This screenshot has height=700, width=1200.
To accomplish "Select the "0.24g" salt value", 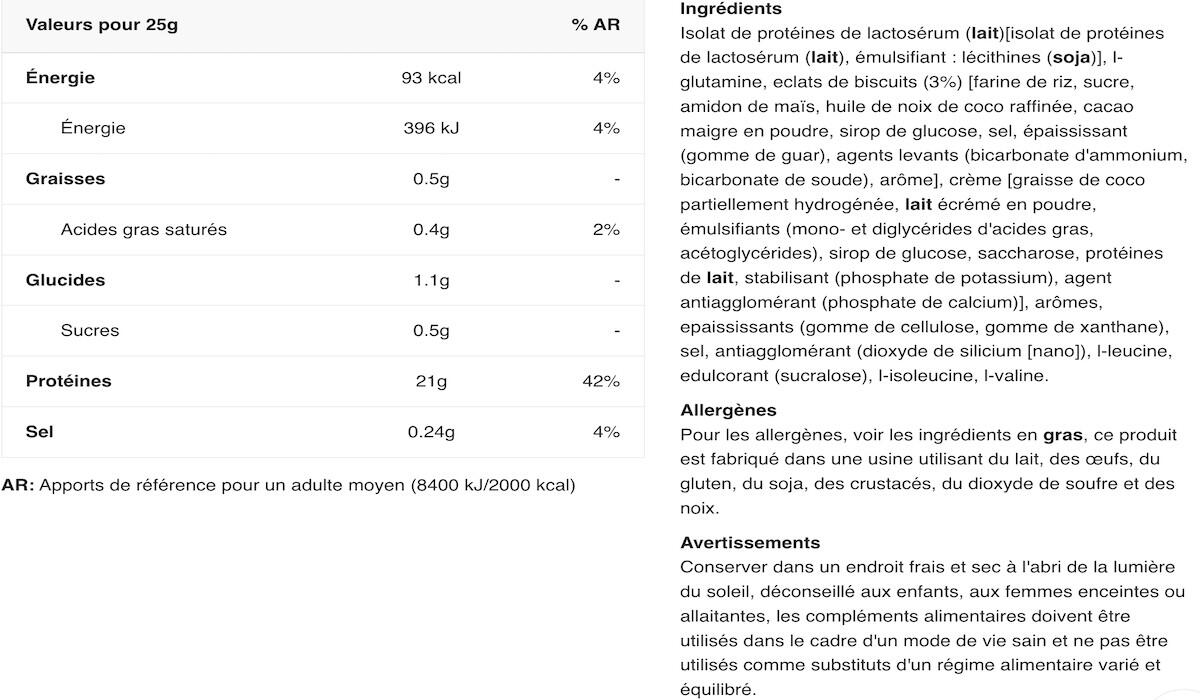I will [431, 432].
